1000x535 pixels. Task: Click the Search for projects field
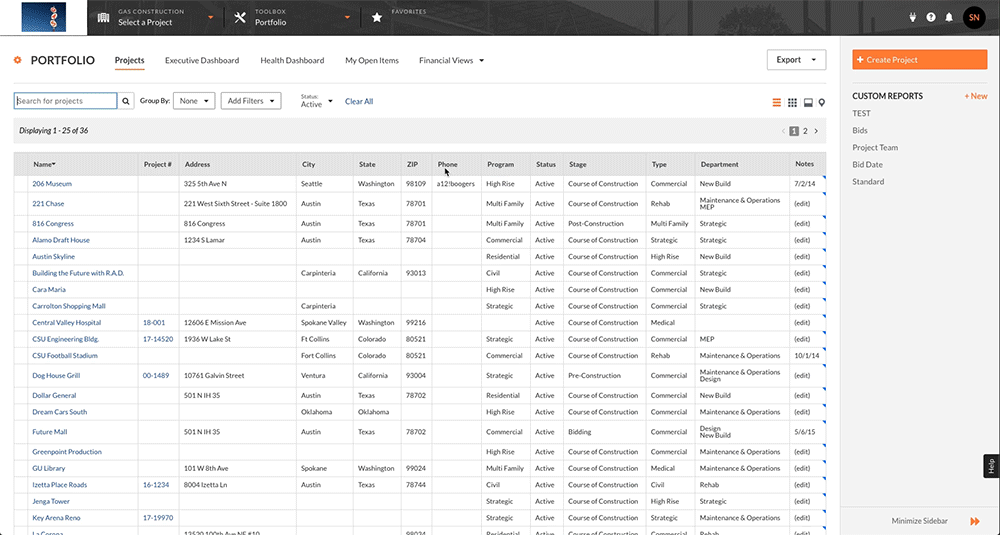coord(66,101)
